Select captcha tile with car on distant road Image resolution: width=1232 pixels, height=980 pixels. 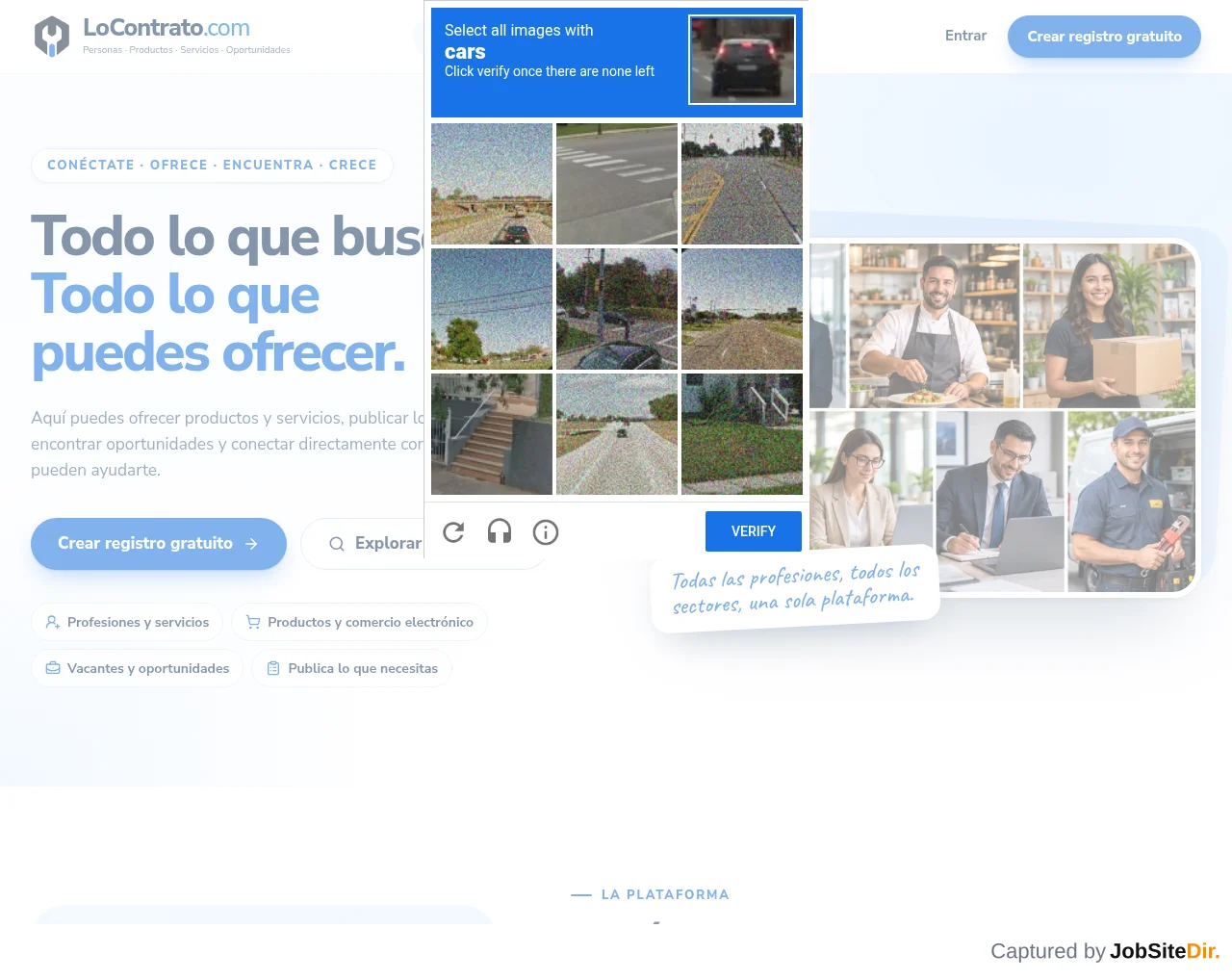[617, 434]
